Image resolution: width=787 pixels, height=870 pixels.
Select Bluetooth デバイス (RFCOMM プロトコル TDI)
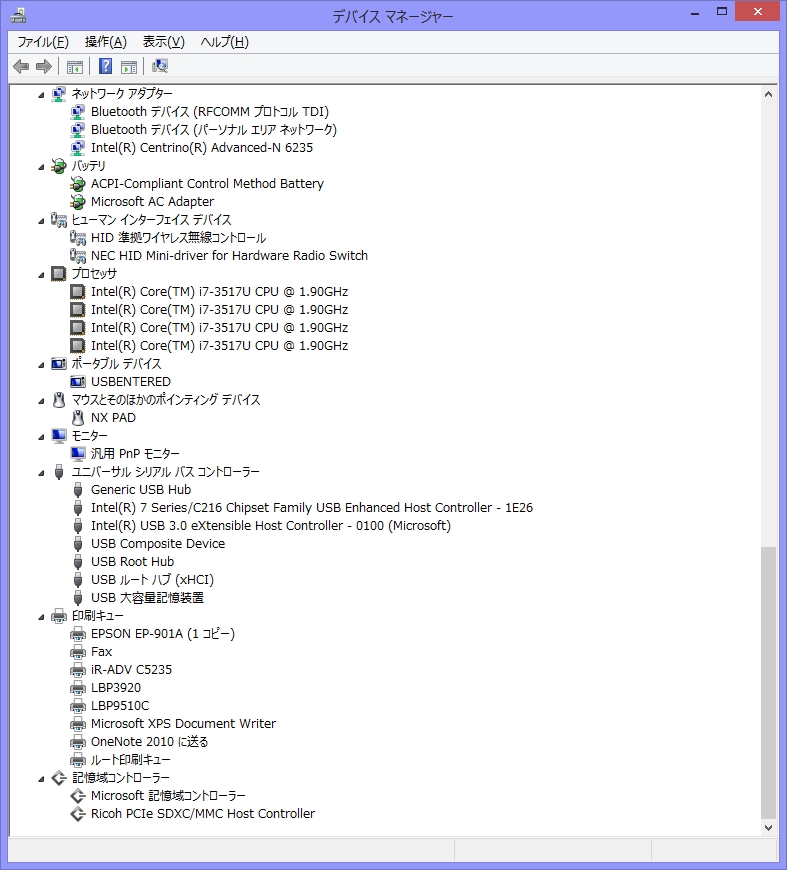[210, 112]
